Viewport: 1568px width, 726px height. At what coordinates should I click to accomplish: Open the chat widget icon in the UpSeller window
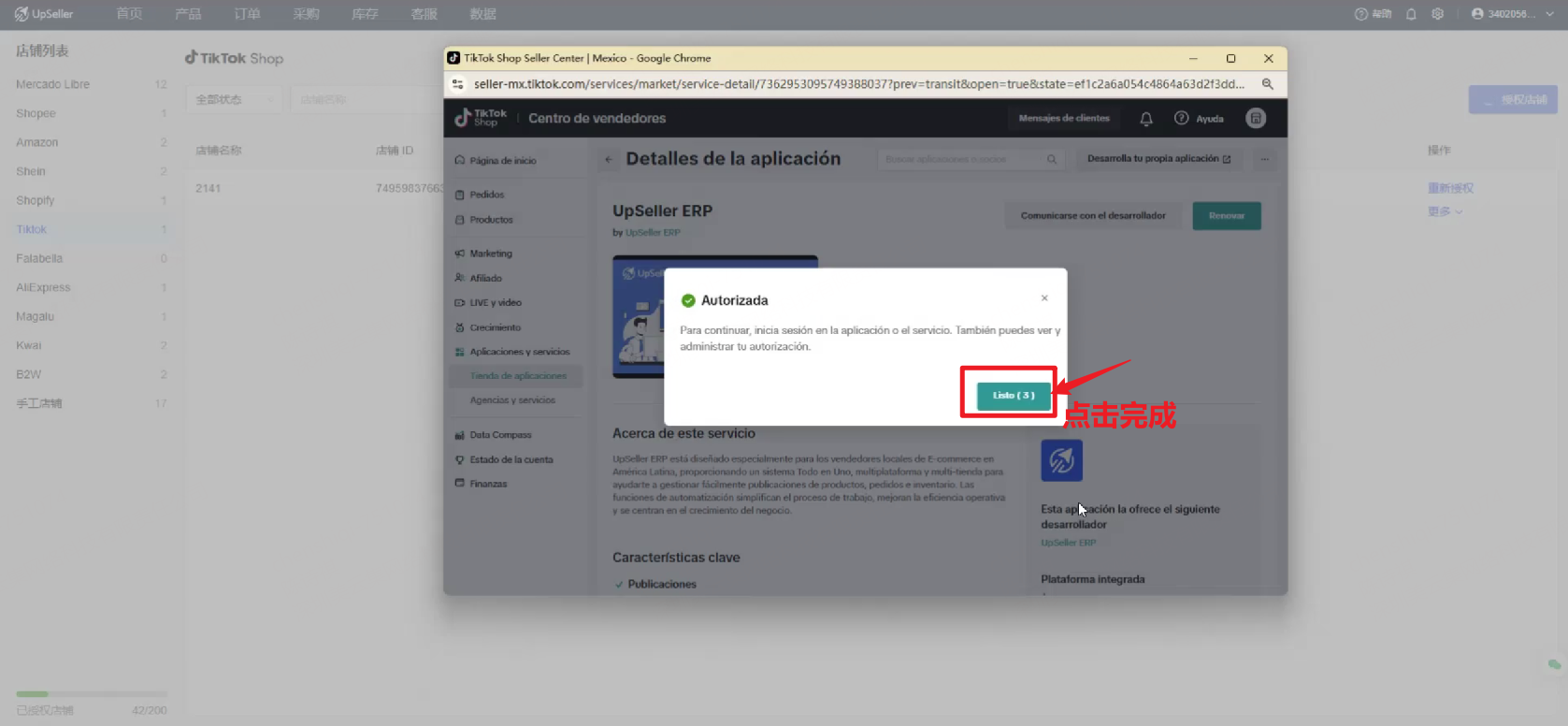pyautogui.click(x=1553, y=664)
